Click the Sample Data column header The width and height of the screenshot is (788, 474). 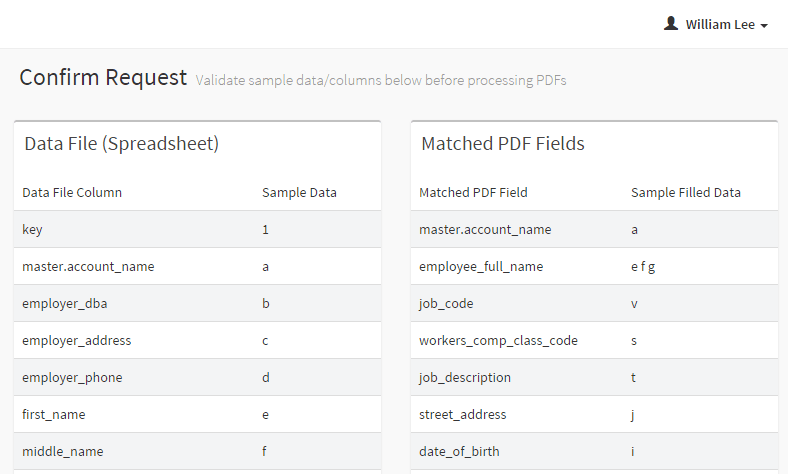tap(299, 193)
